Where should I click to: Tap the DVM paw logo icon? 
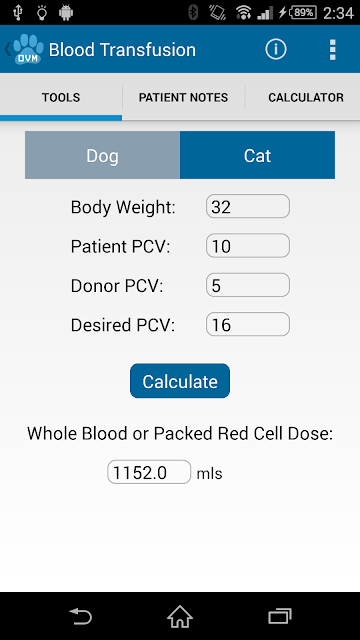click(x=28, y=49)
